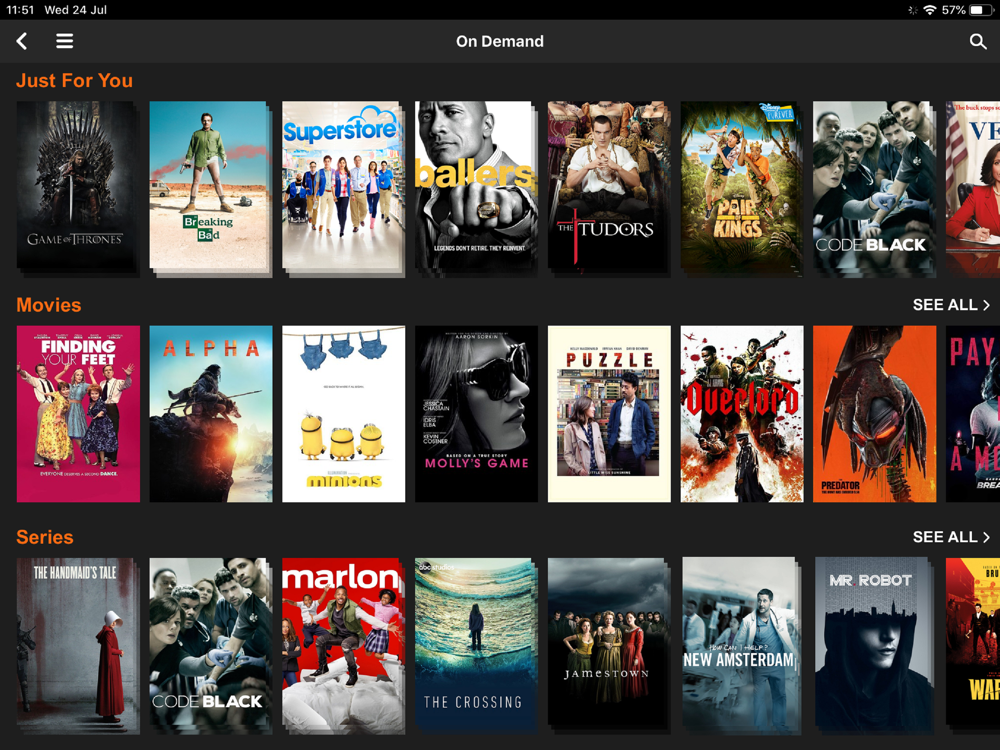Image resolution: width=1000 pixels, height=750 pixels.
Task: Open the Mr. Robot series poster
Action: pyautogui.click(x=874, y=646)
